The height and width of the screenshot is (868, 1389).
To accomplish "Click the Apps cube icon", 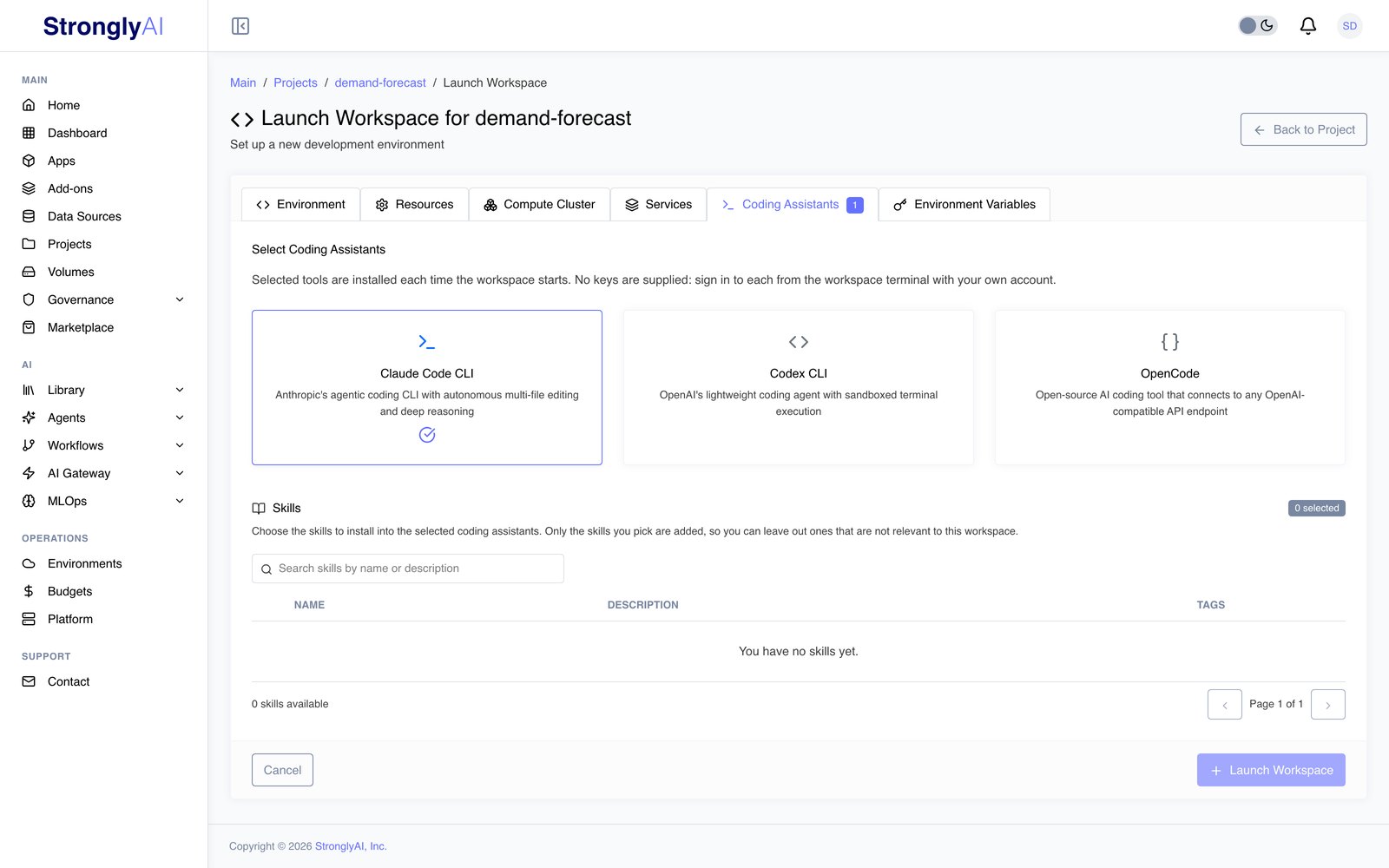I will pyautogui.click(x=29, y=161).
